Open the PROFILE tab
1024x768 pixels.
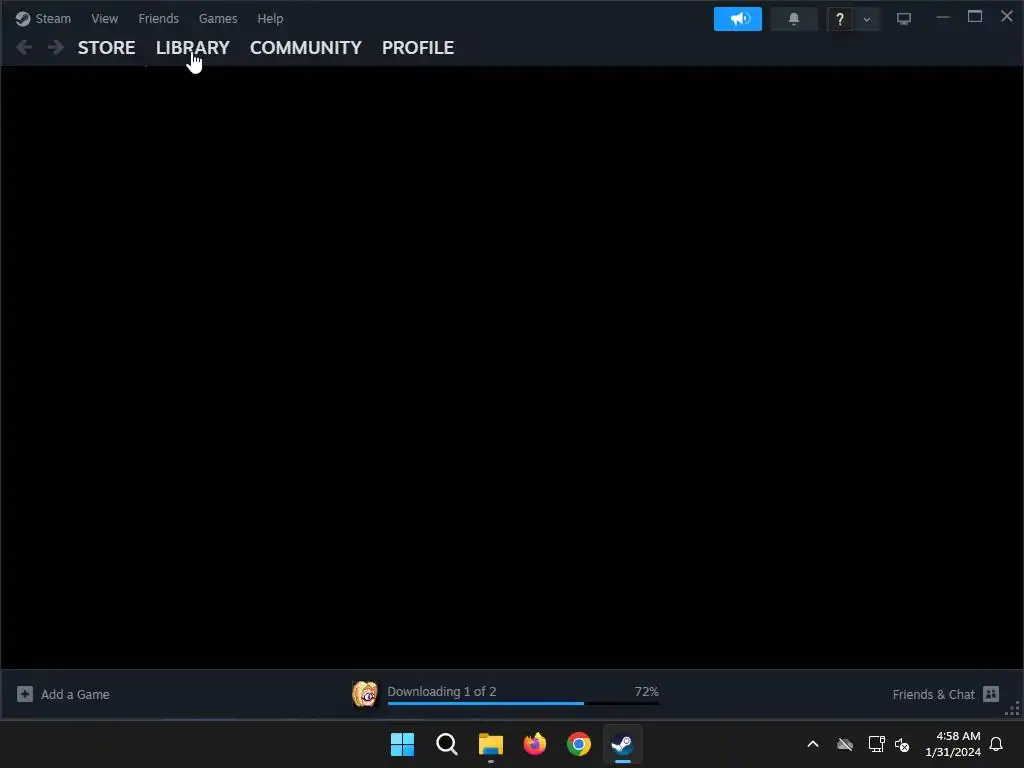[418, 48]
